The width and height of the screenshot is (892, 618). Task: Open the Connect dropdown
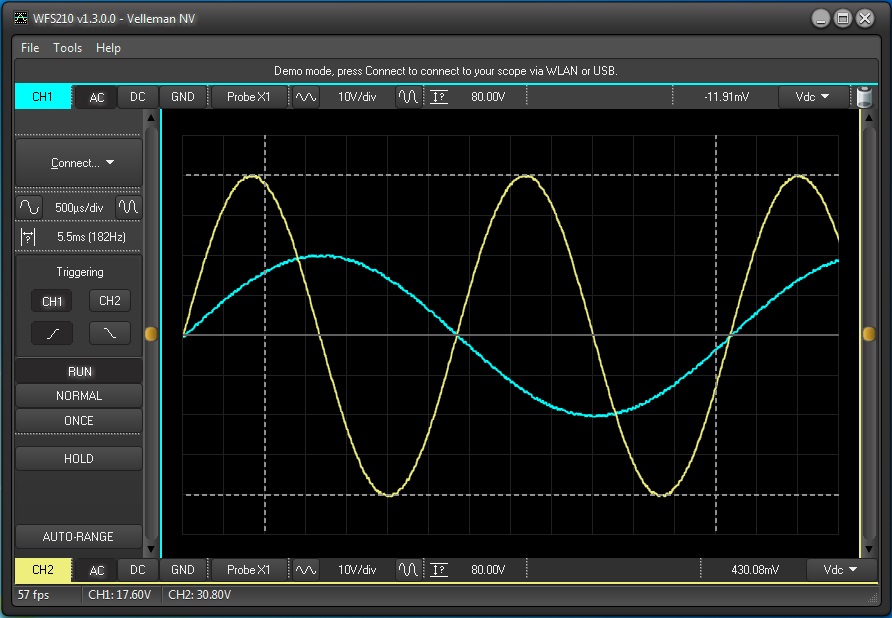click(80, 163)
